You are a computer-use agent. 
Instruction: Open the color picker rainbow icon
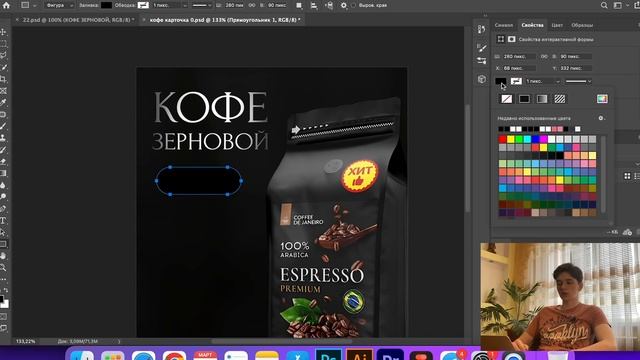pos(602,99)
